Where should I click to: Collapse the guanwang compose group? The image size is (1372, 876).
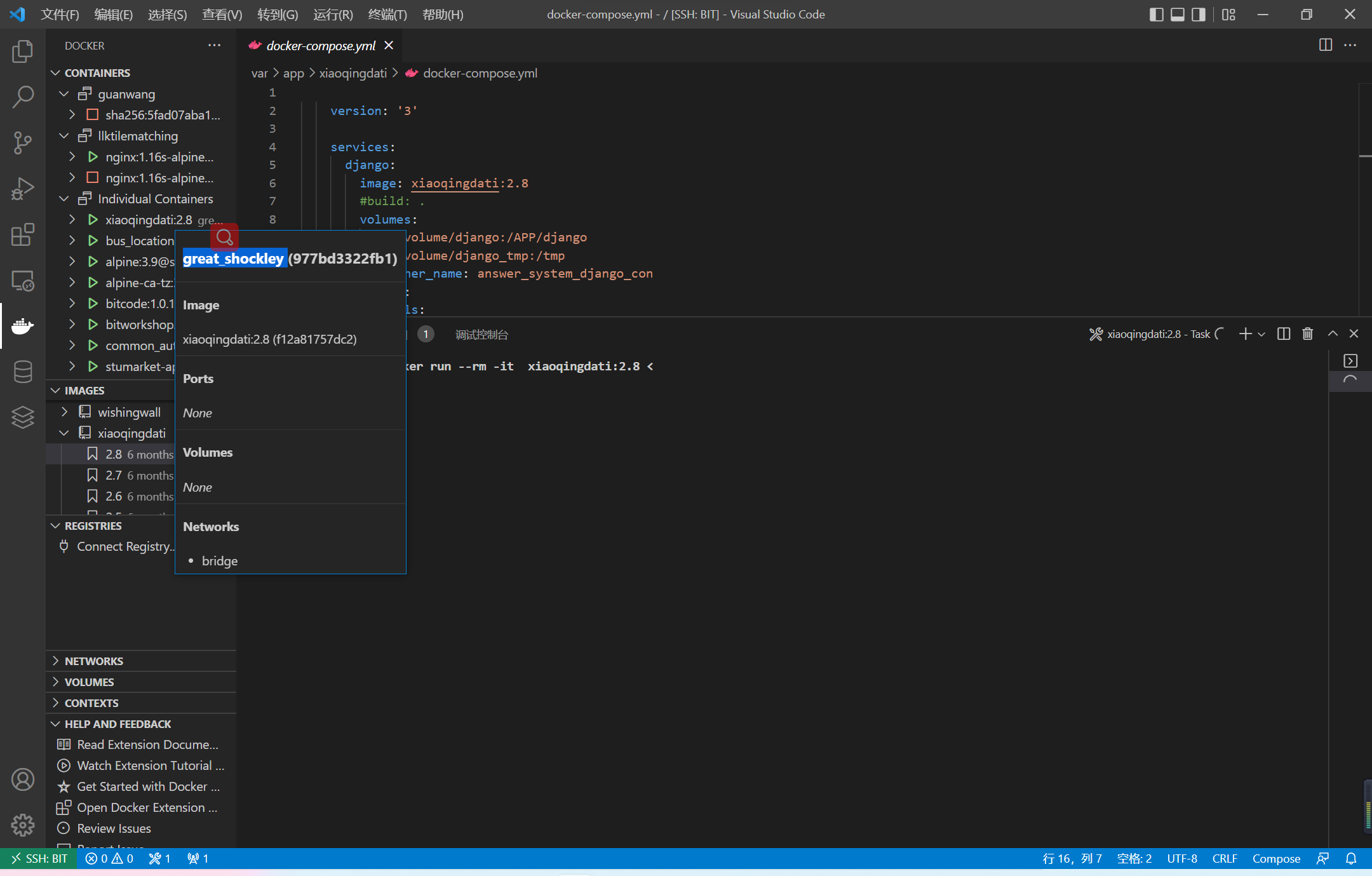tap(64, 94)
